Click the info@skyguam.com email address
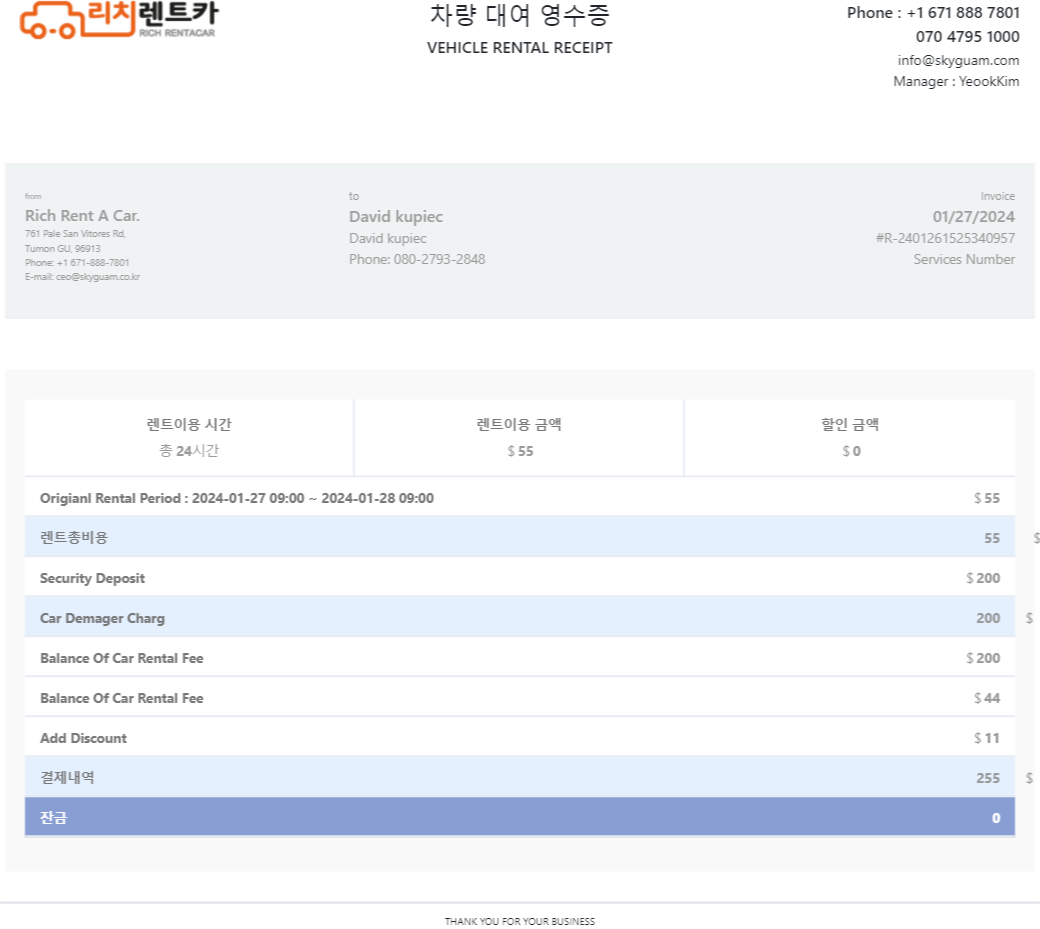 click(958, 60)
